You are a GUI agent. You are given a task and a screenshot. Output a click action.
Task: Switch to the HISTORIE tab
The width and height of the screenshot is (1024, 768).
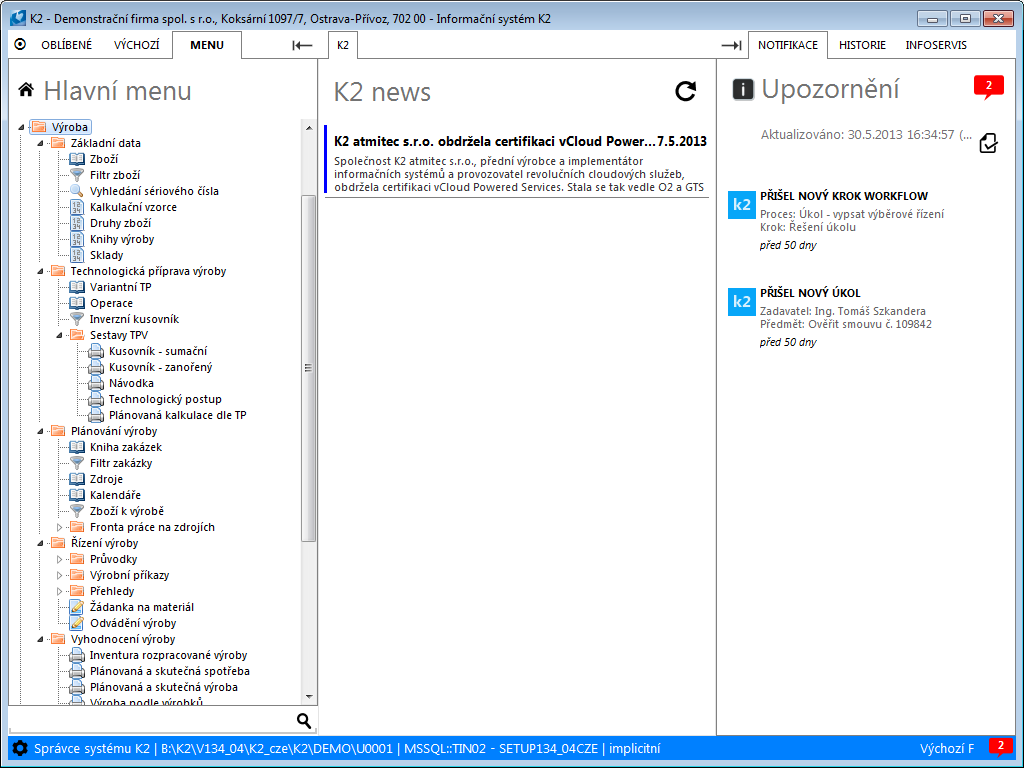[x=862, y=45]
